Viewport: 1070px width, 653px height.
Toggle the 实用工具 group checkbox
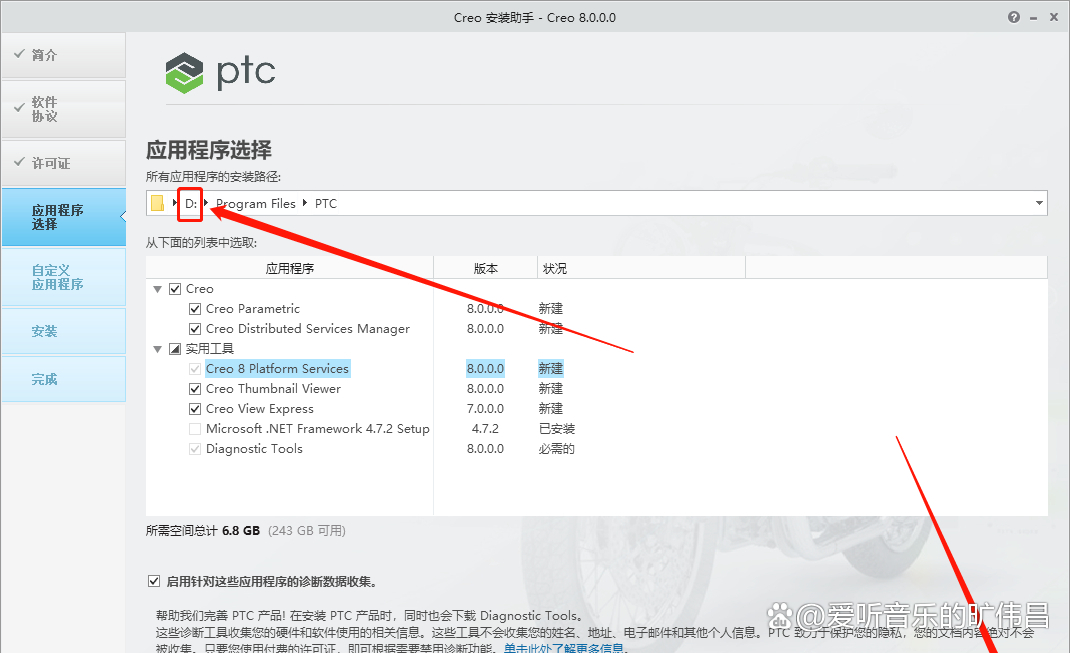[x=175, y=349]
